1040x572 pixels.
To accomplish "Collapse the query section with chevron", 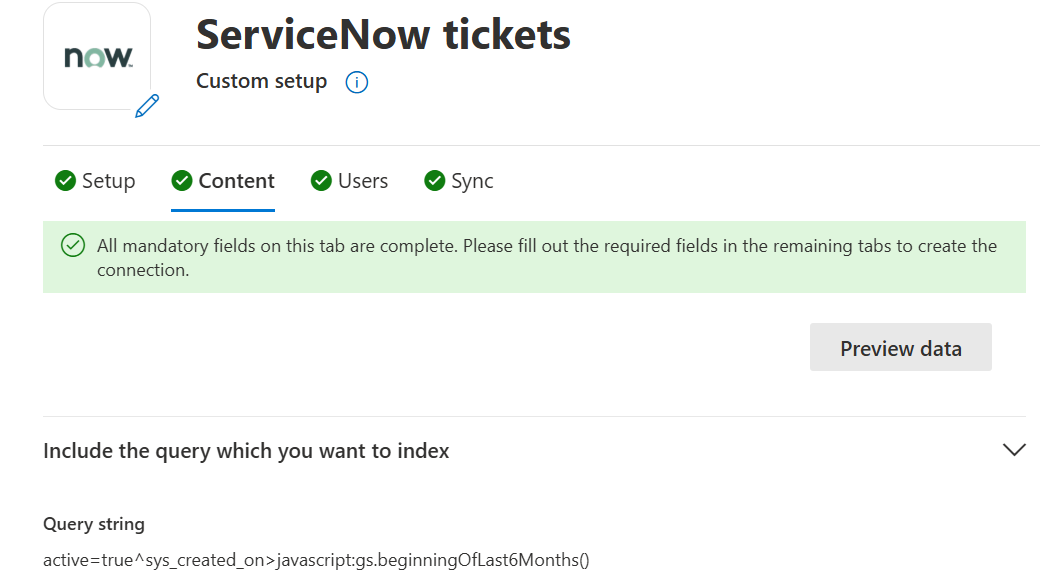I will pos(1014,450).
